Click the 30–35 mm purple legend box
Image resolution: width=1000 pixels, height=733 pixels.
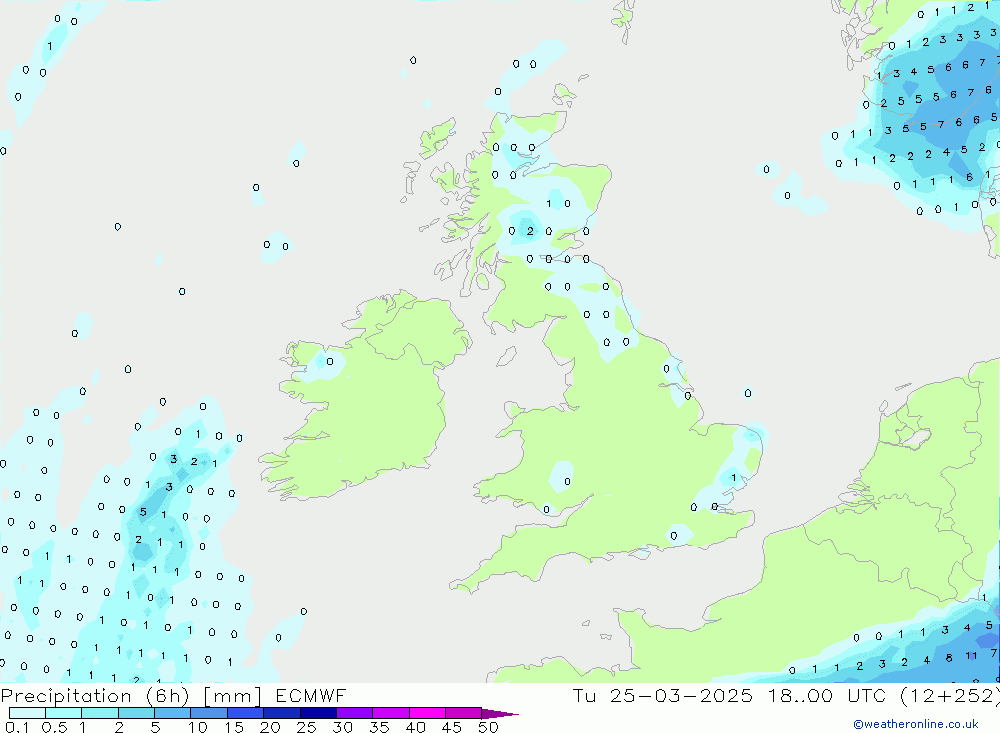[355, 713]
